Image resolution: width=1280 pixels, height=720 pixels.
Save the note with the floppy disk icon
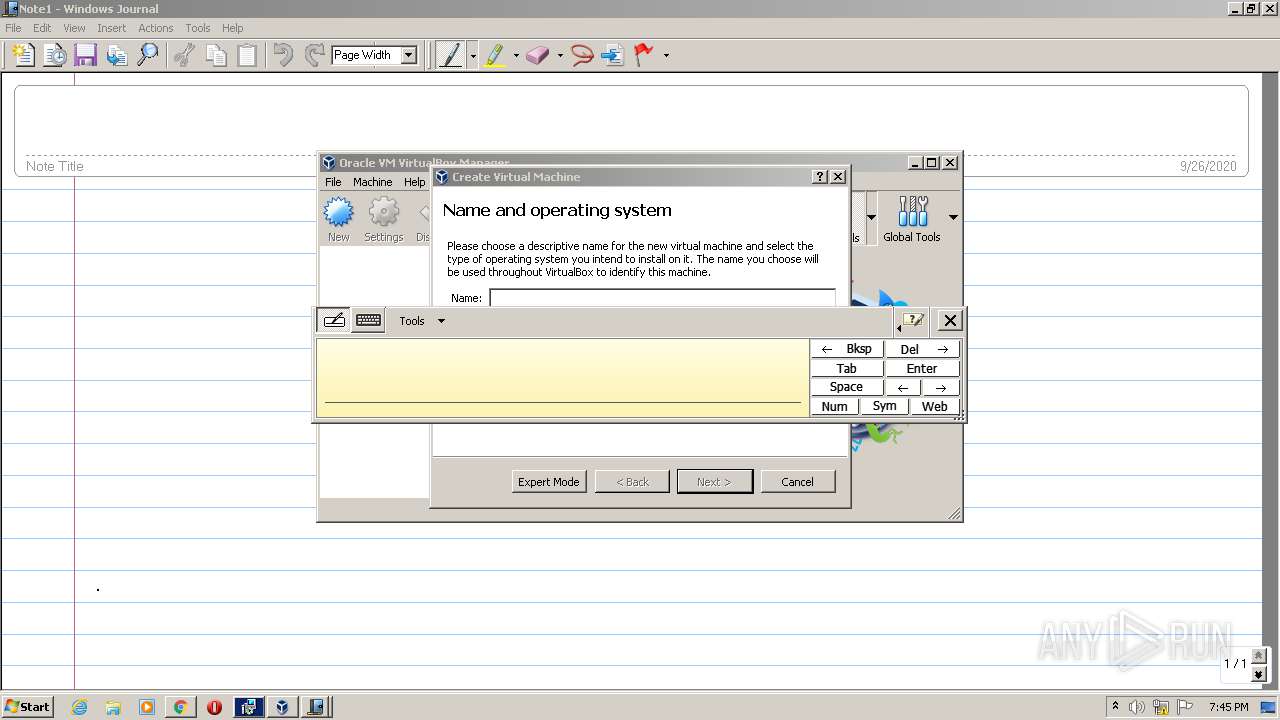point(86,55)
